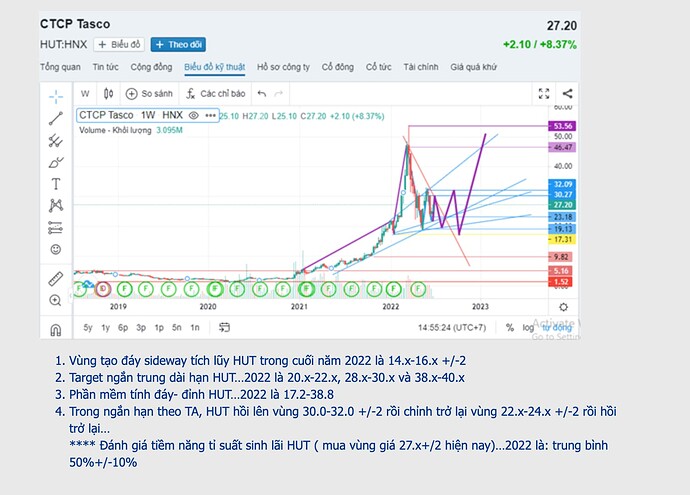Screen dimensions: 690x495
Task: Open the Cổ tức tab
Action: [378, 67]
